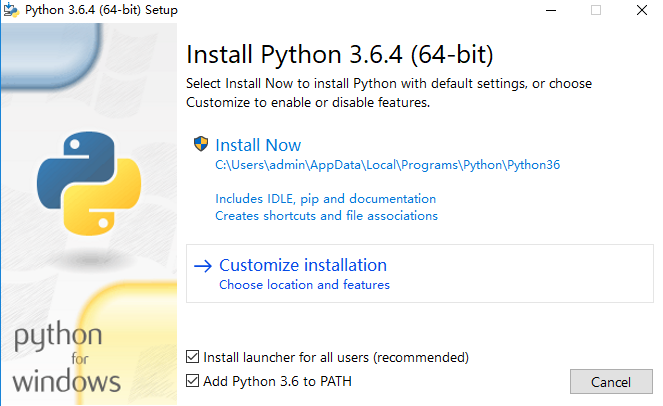The width and height of the screenshot is (663, 406).
Task: Close the Python 3.6.4 Setup dialog
Action: (x=641, y=10)
